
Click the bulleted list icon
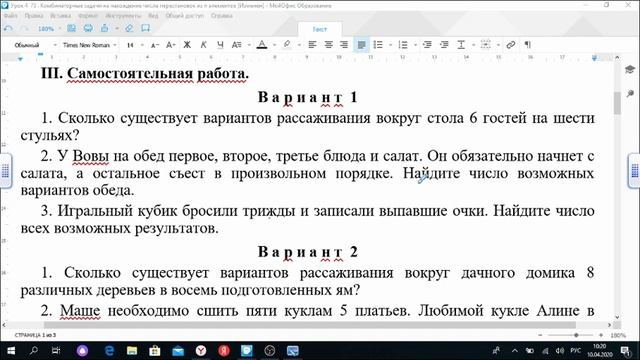[378, 45]
